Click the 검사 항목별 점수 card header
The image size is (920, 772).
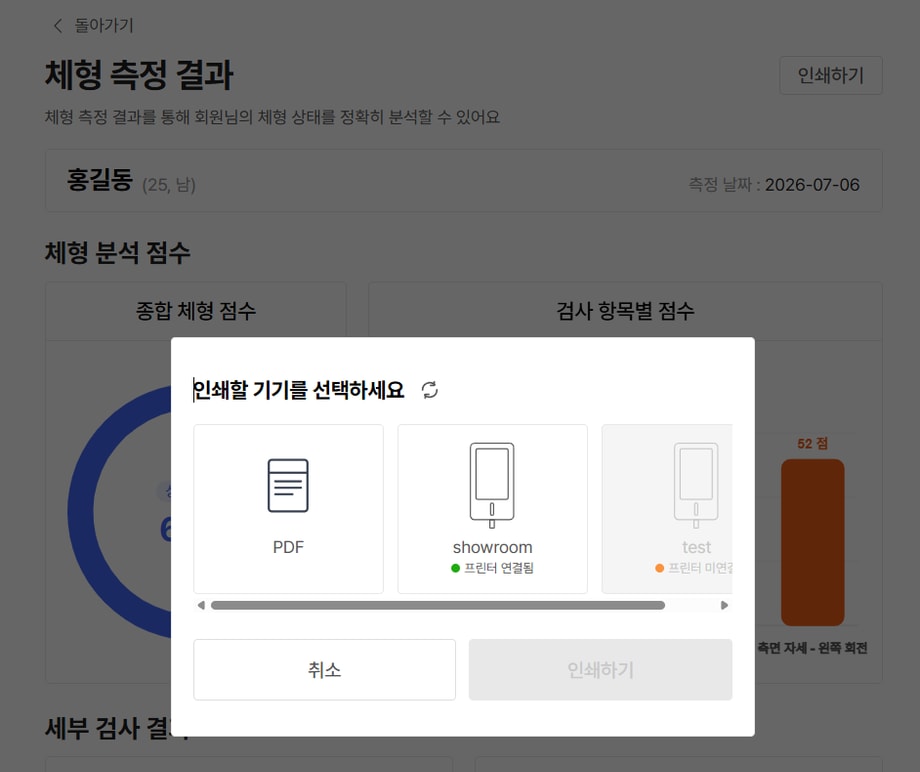pos(625,311)
